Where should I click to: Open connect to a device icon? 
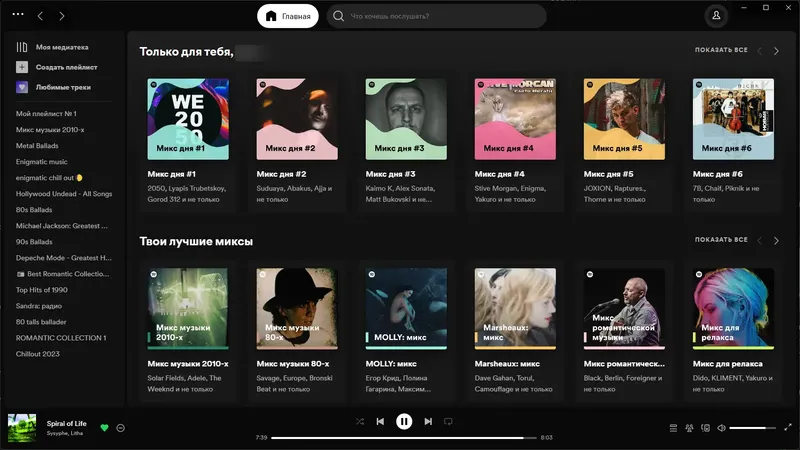tap(706, 428)
